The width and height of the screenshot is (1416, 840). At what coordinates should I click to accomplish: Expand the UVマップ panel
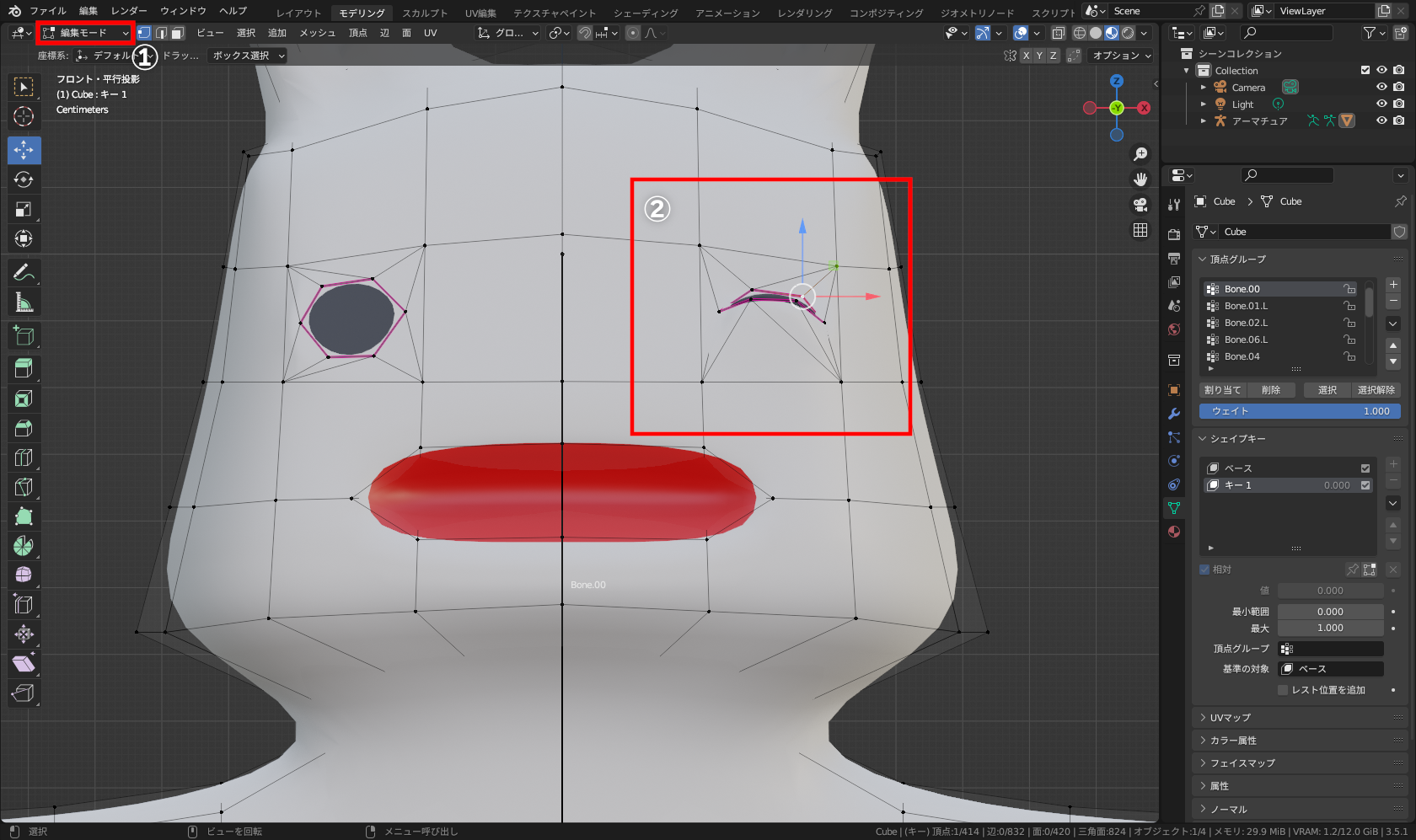pyautogui.click(x=1230, y=718)
